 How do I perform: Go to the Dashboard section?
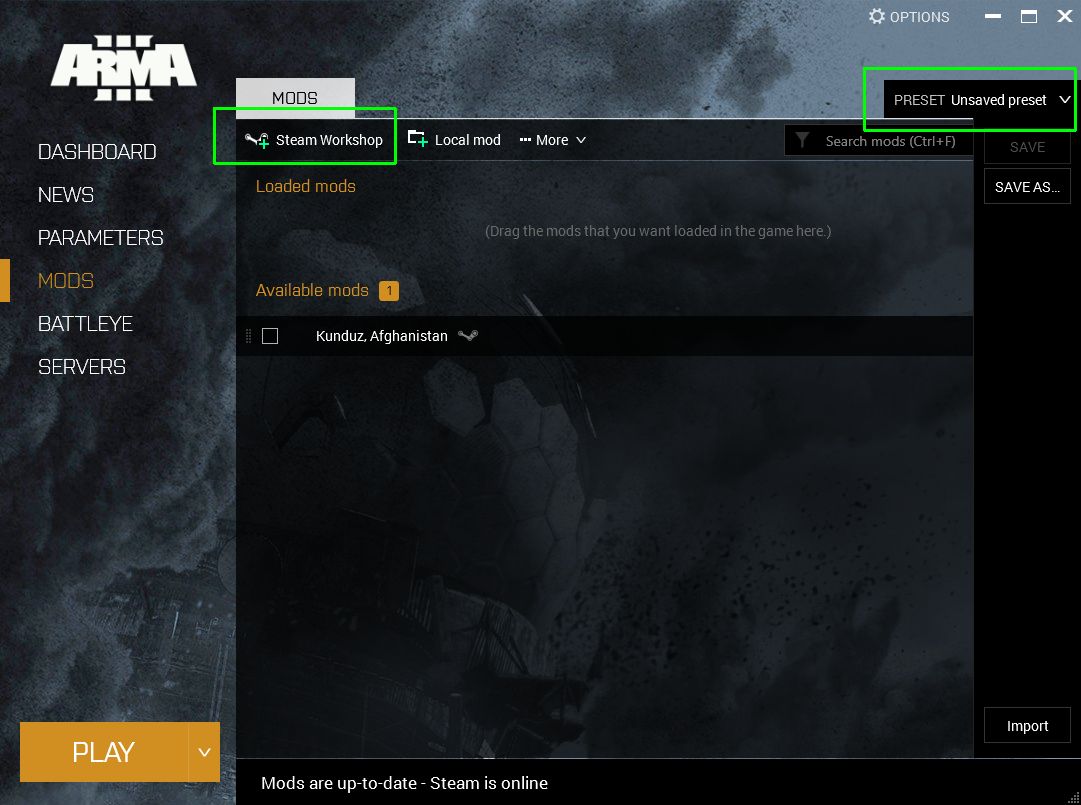(x=97, y=152)
